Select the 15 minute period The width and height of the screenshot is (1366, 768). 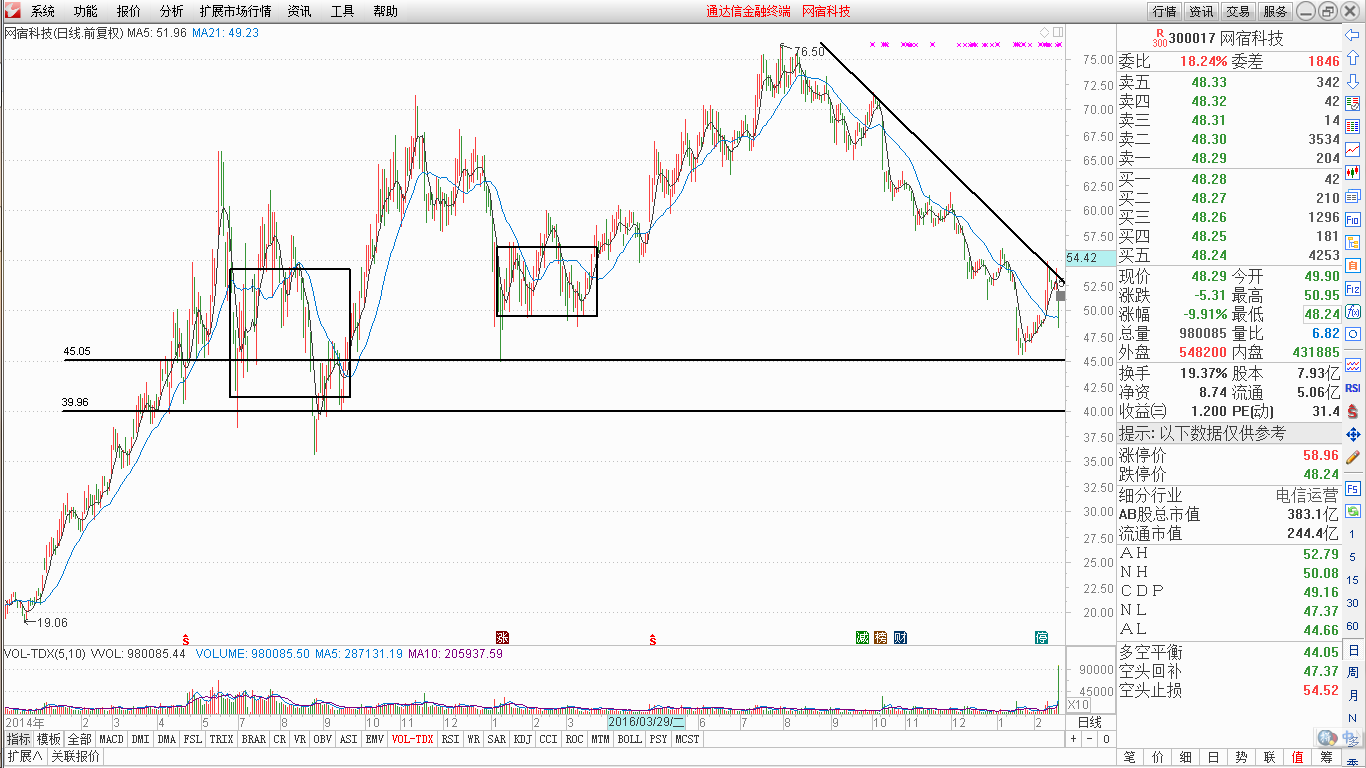pyautogui.click(x=1353, y=581)
